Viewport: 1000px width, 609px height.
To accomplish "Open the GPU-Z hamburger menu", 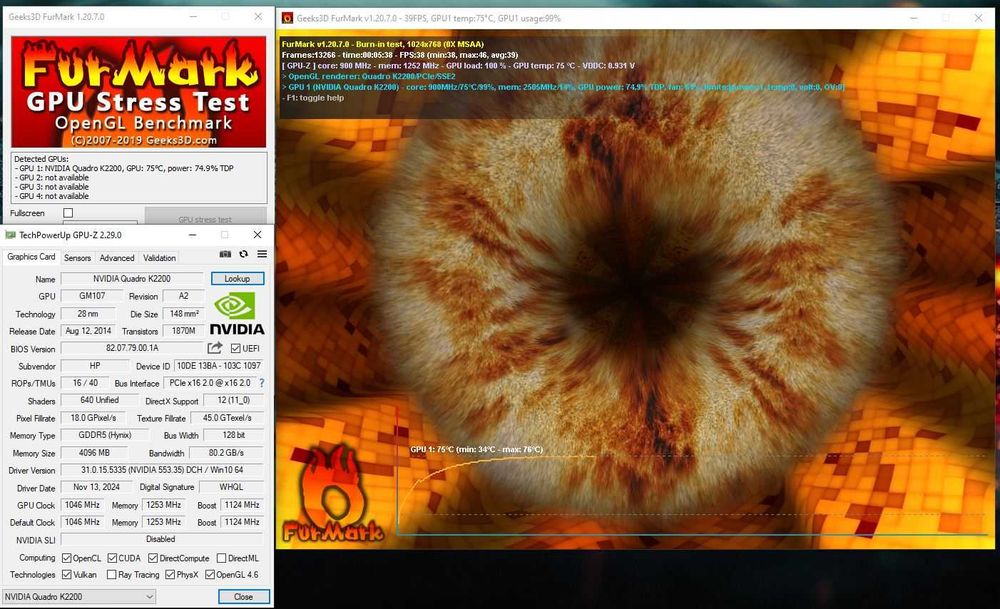I will click(x=262, y=254).
